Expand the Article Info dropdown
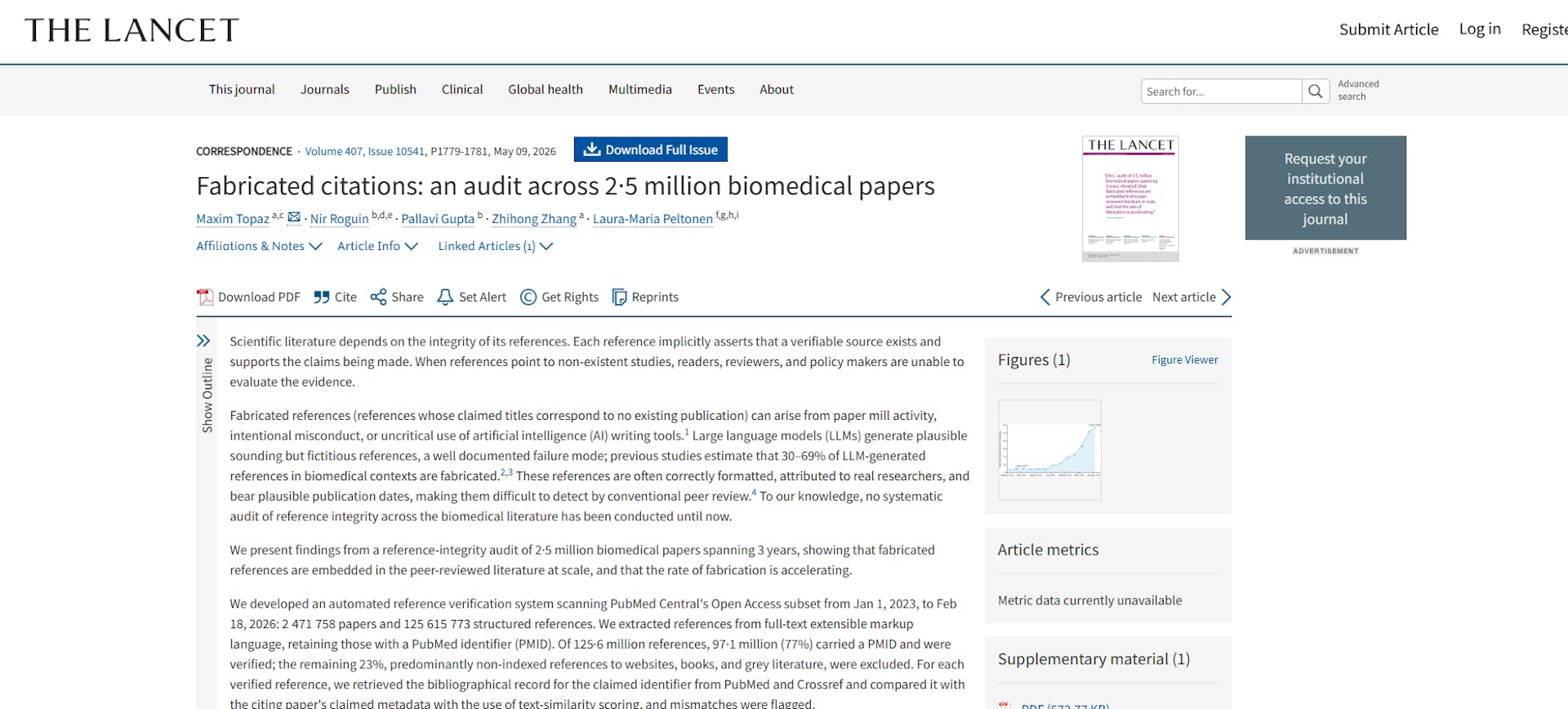 coord(377,246)
